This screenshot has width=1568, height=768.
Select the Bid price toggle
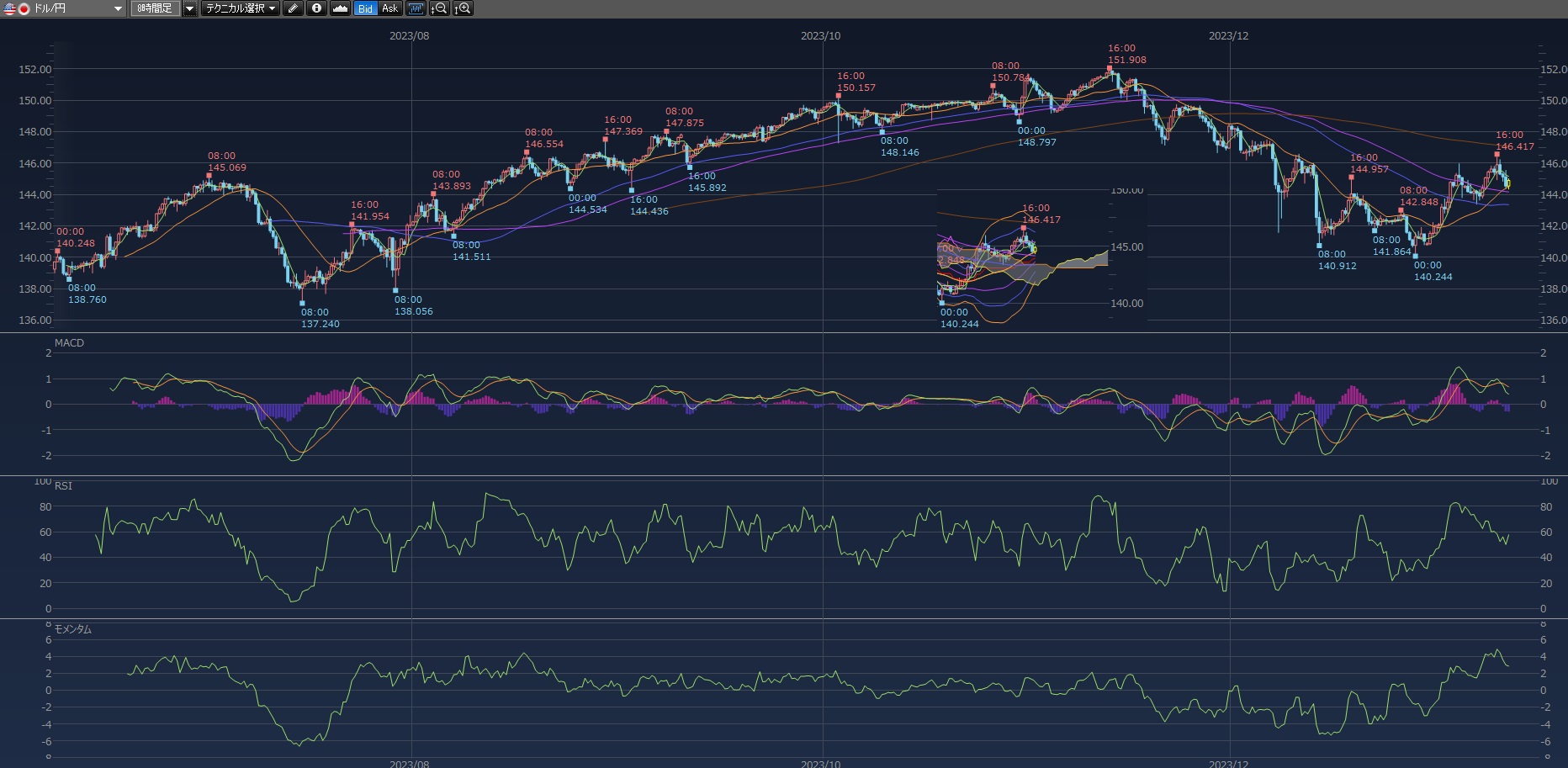click(x=365, y=8)
